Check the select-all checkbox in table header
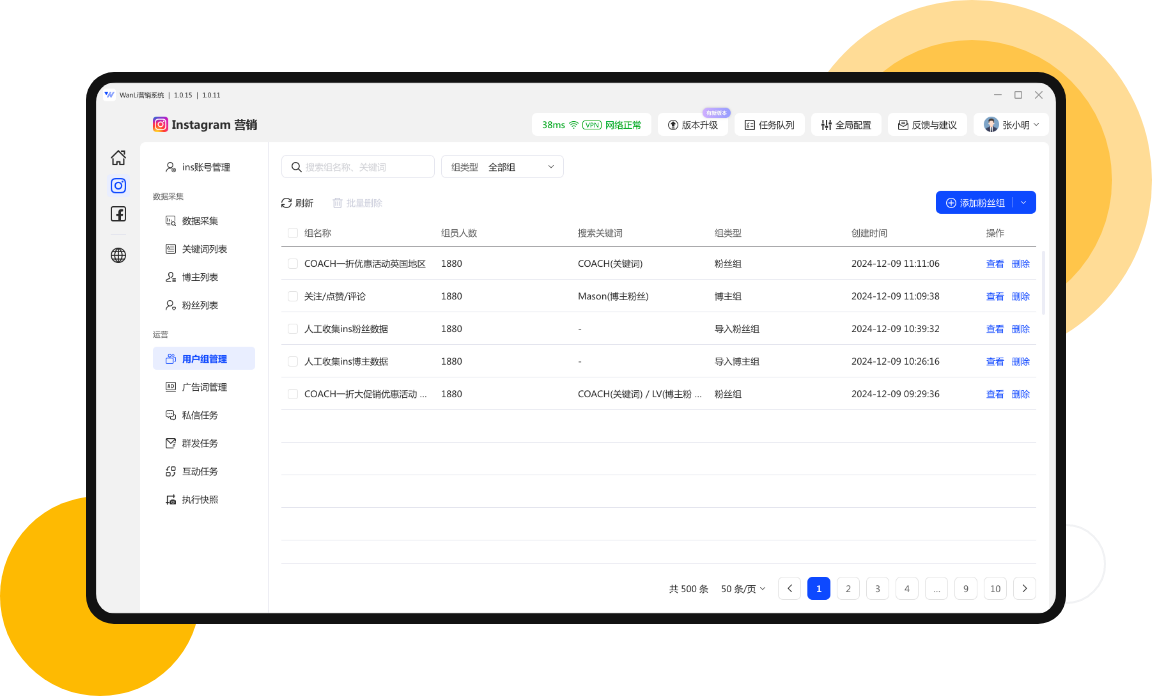1152x696 pixels. coord(293,233)
